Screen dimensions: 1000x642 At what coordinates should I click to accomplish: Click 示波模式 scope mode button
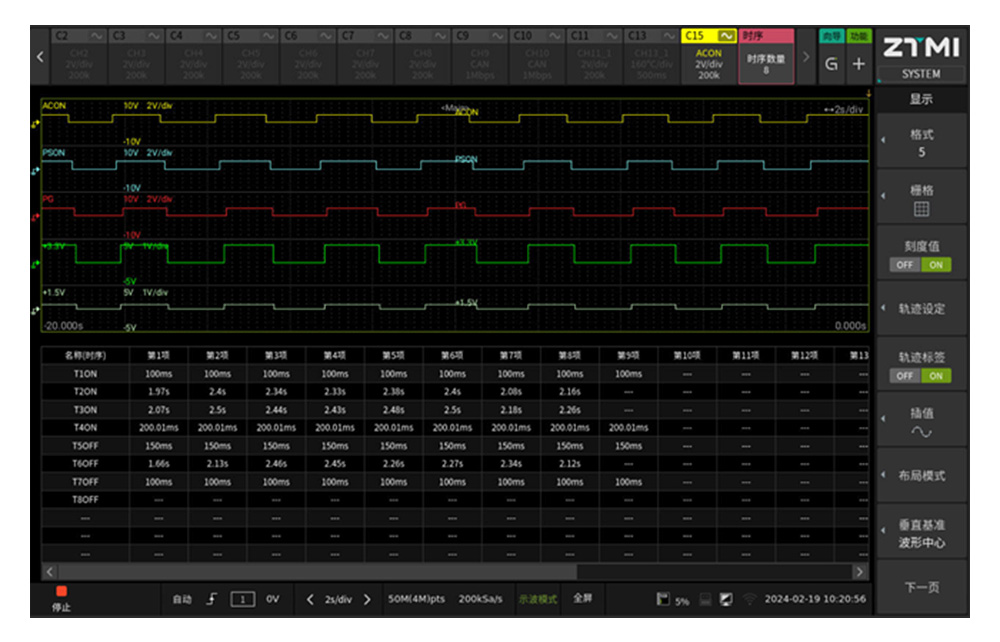[538, 599]
